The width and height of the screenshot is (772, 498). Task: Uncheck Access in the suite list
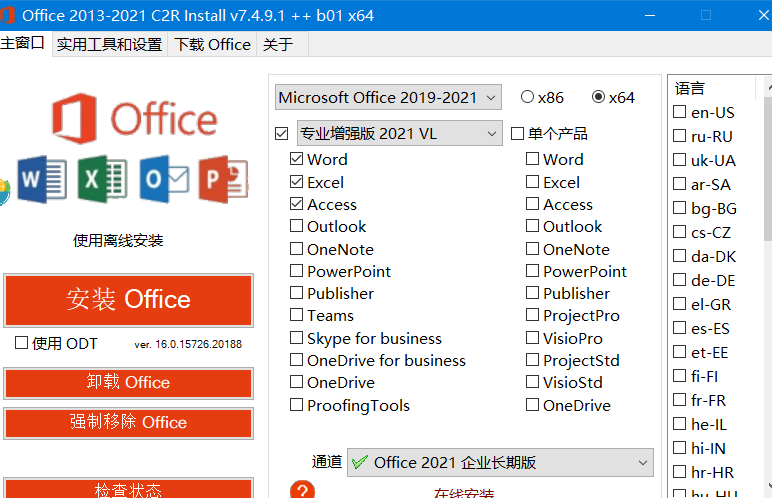pos(296,203)
